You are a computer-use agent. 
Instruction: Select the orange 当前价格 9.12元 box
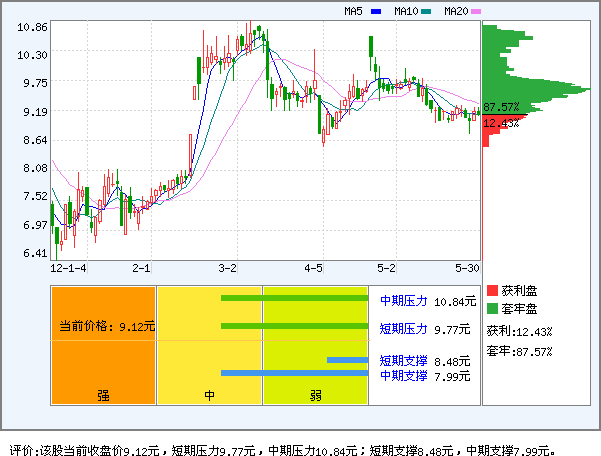click(x=104, y=326)
